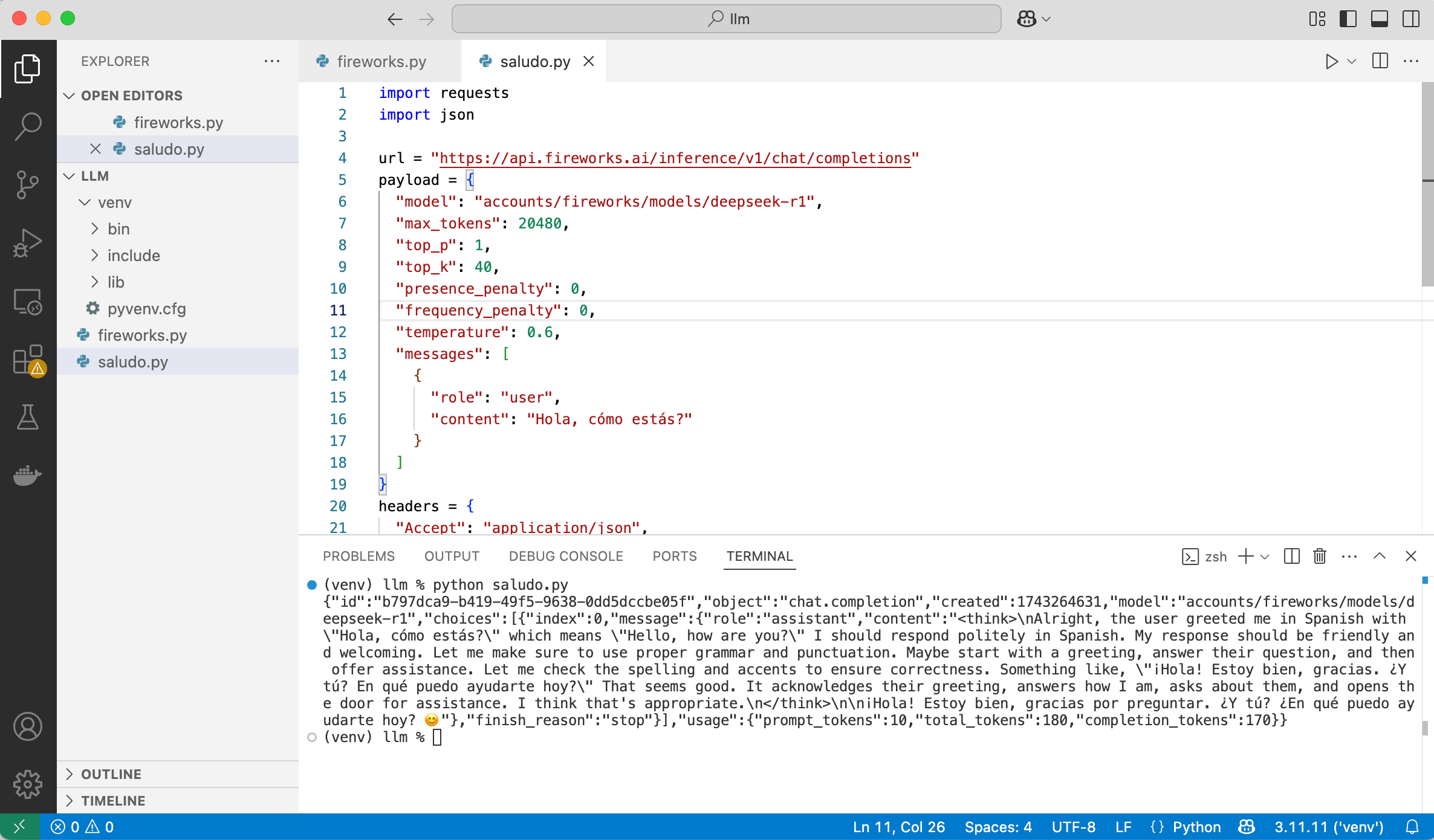Click Copilot status icon in status bar

tap(1247, 827)
